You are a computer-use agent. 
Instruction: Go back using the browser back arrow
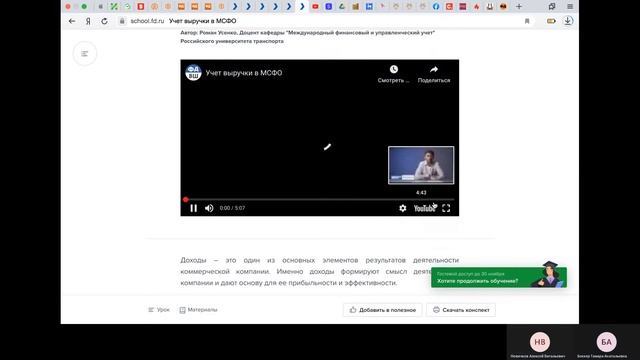click(72, 21)
